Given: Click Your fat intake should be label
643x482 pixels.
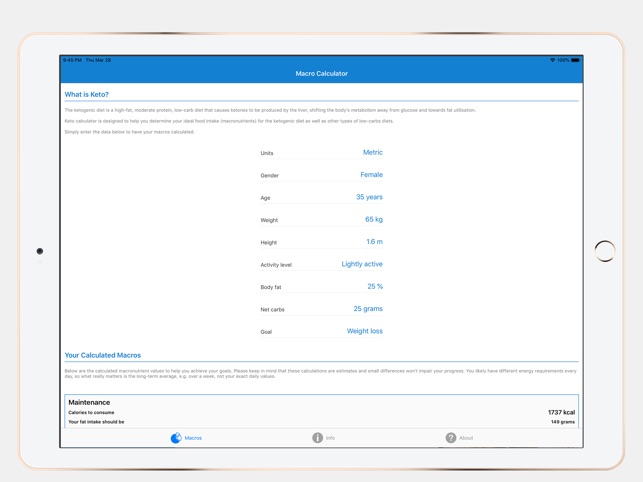Looking at the screenshot, I should 96,422.
